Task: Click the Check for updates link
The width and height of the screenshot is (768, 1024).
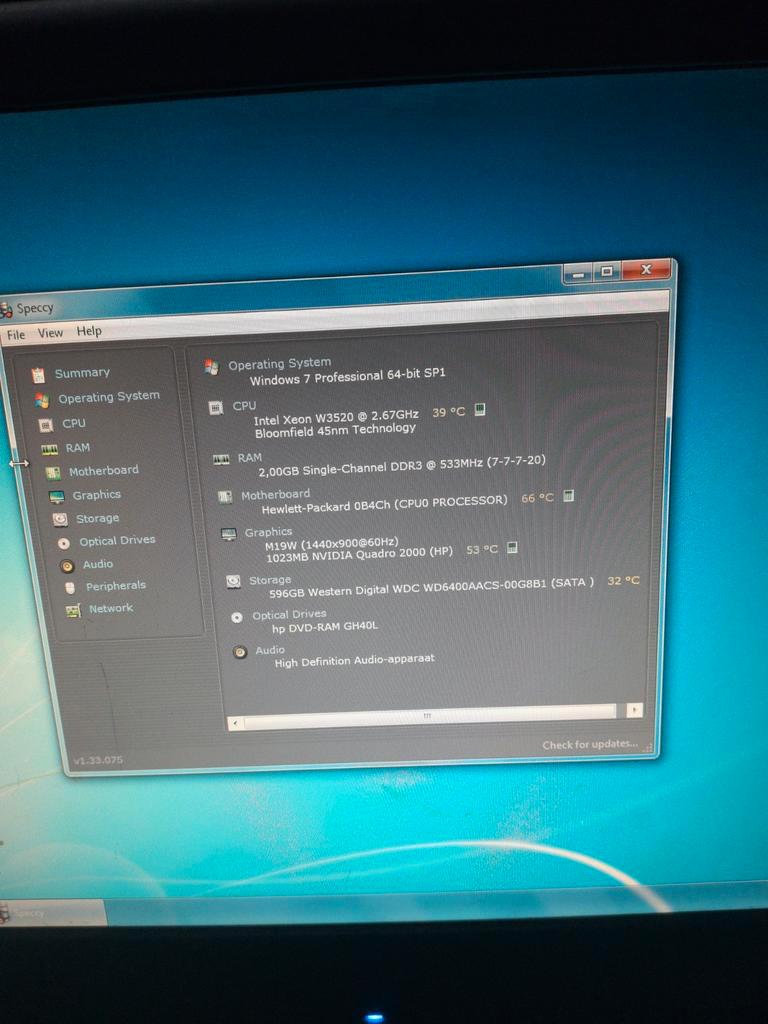Action: pos(589,744)
